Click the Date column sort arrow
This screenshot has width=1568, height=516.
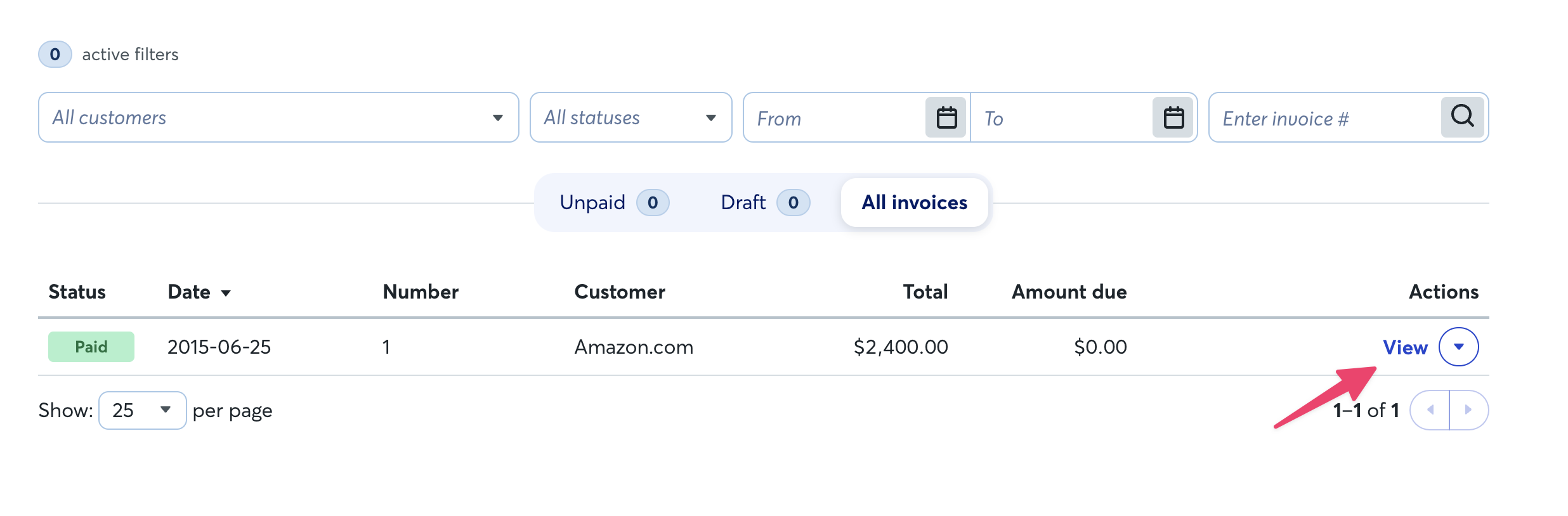226,293
